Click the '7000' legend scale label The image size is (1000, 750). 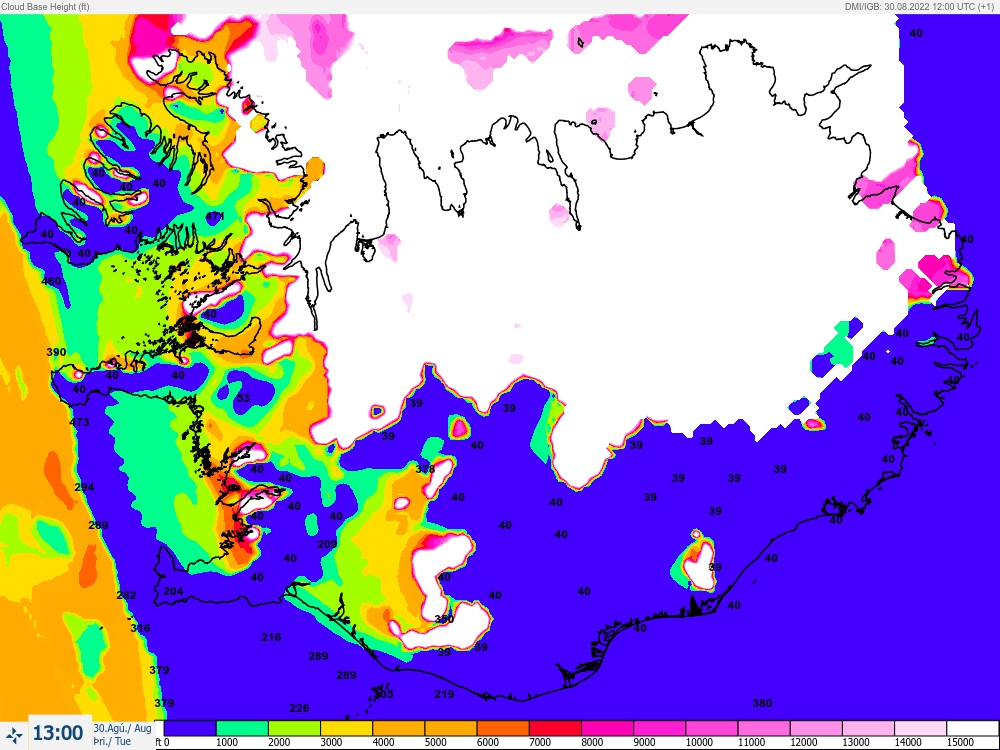point(540,742)
